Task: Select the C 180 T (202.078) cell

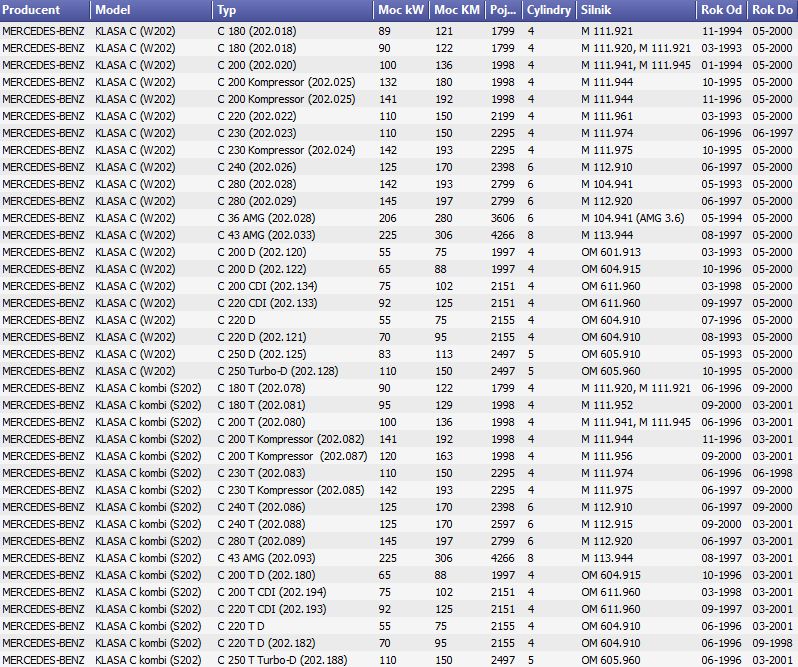Action: tap(261, 388)
